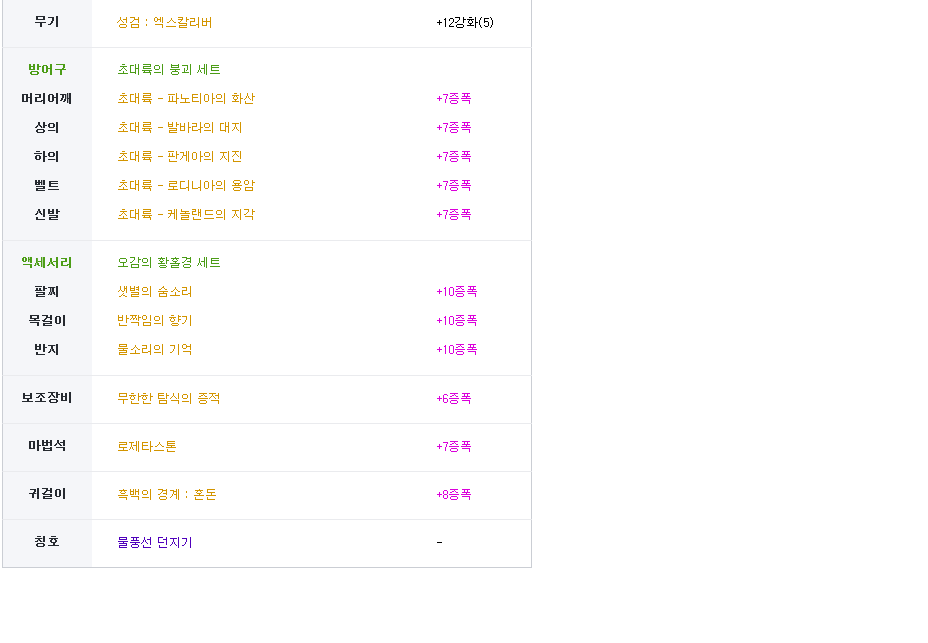This screenshot has height=643, width=928.
Task: Select 초대륙 - 판게아의 지진 bottom item
Action: pos(179,156)
